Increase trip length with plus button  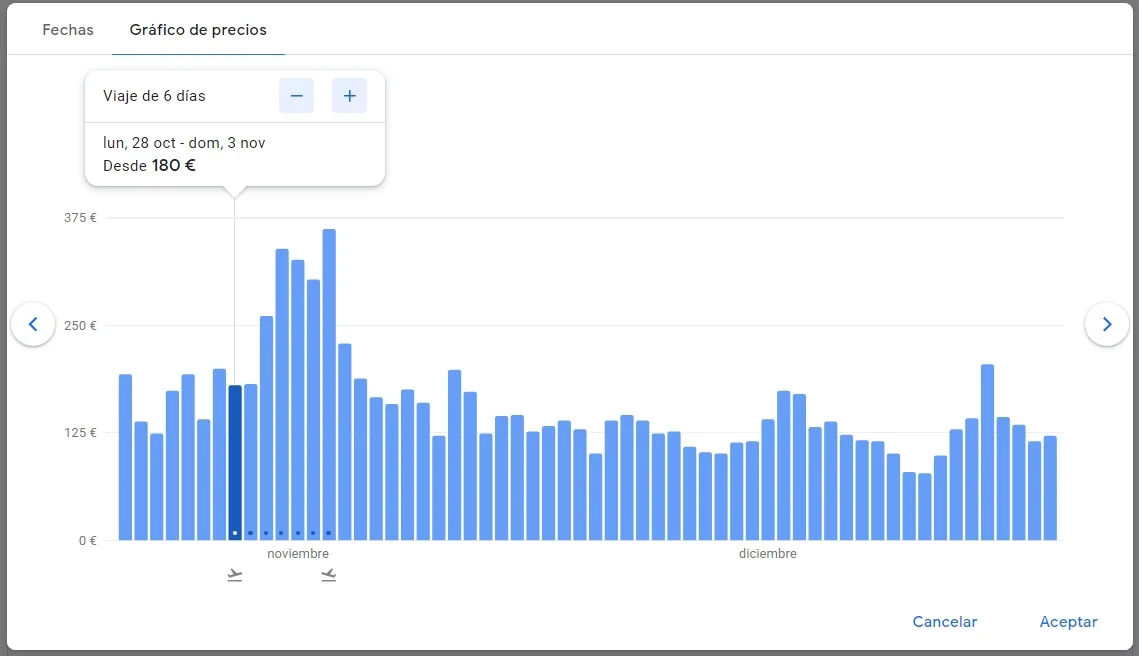(x=349, y=96)
